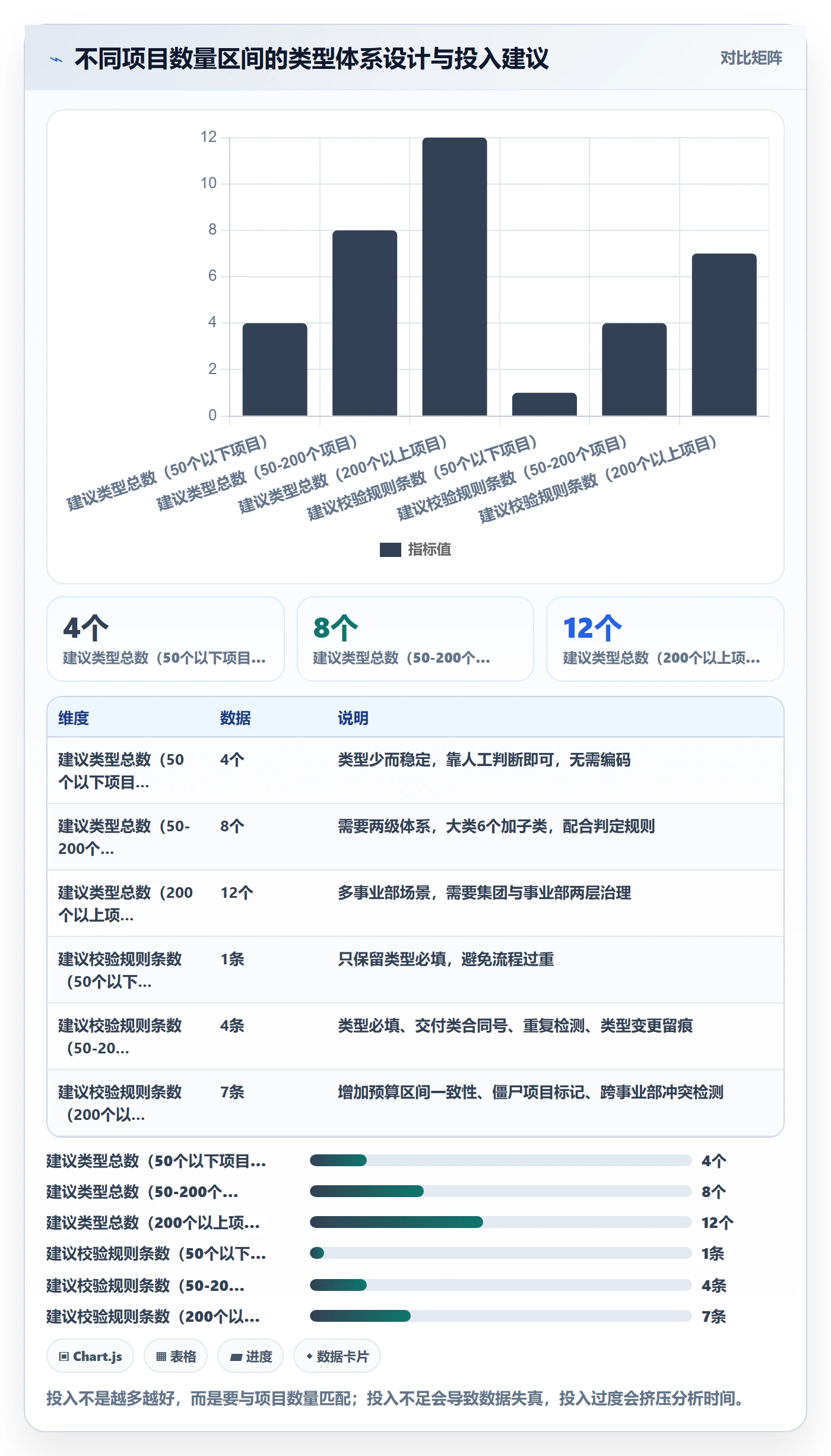Click the chart bar valued 8
Screen dimensions: 831x1456
point(364,323)
